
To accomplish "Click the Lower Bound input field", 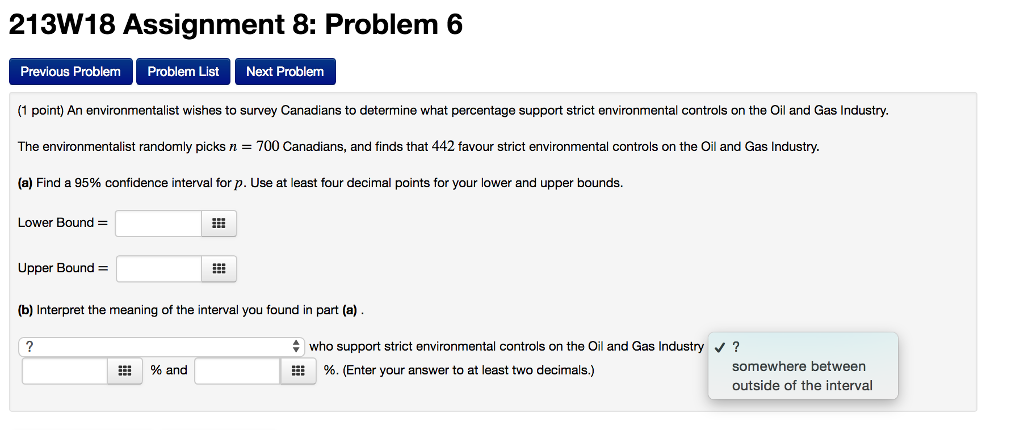I will [159, 223].
